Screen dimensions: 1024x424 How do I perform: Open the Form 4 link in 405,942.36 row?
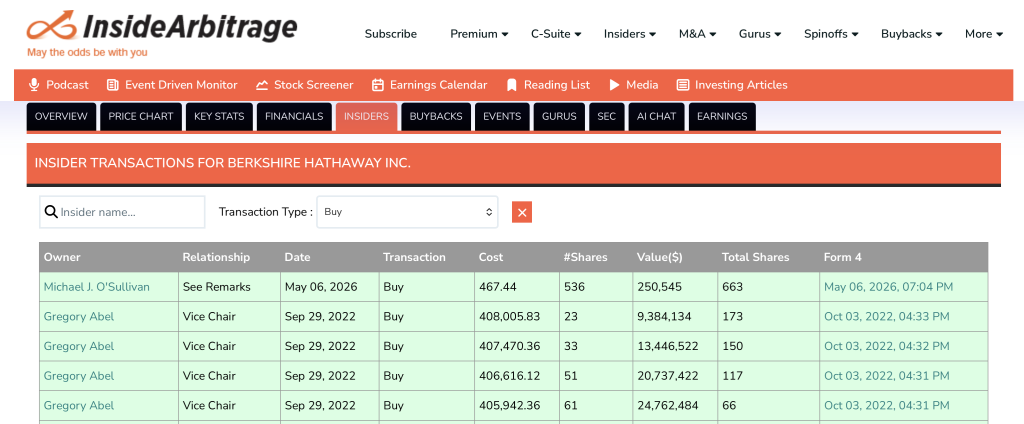(887, 406)
